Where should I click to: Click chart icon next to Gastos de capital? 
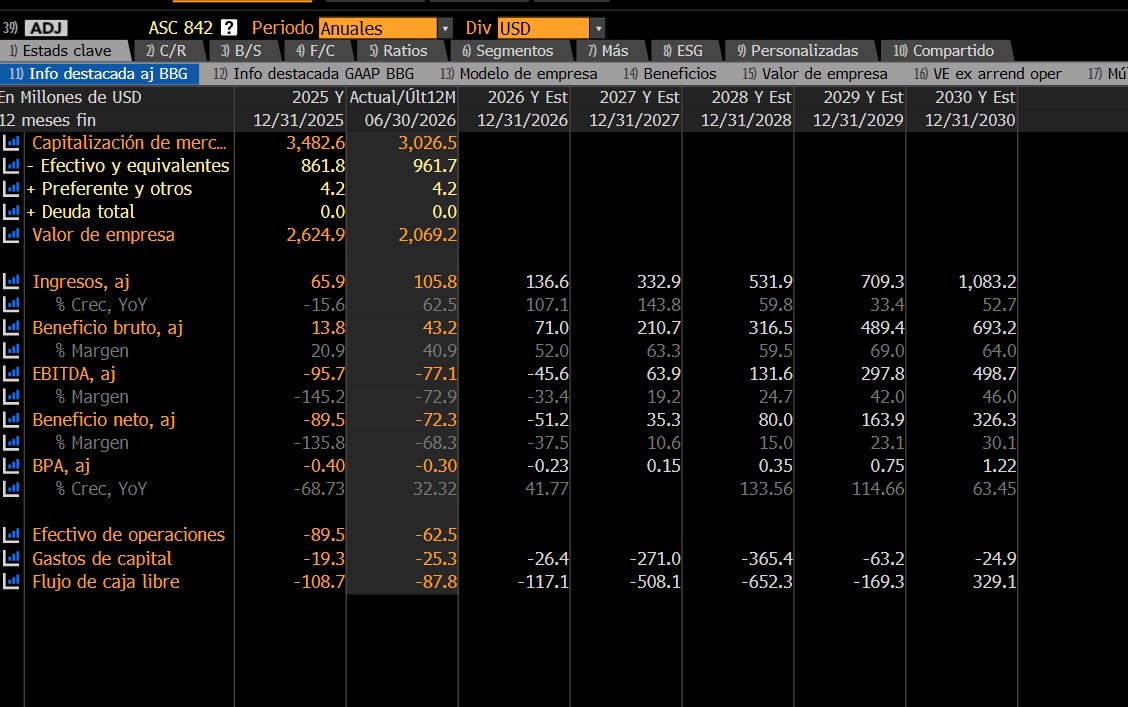point(12,558)
